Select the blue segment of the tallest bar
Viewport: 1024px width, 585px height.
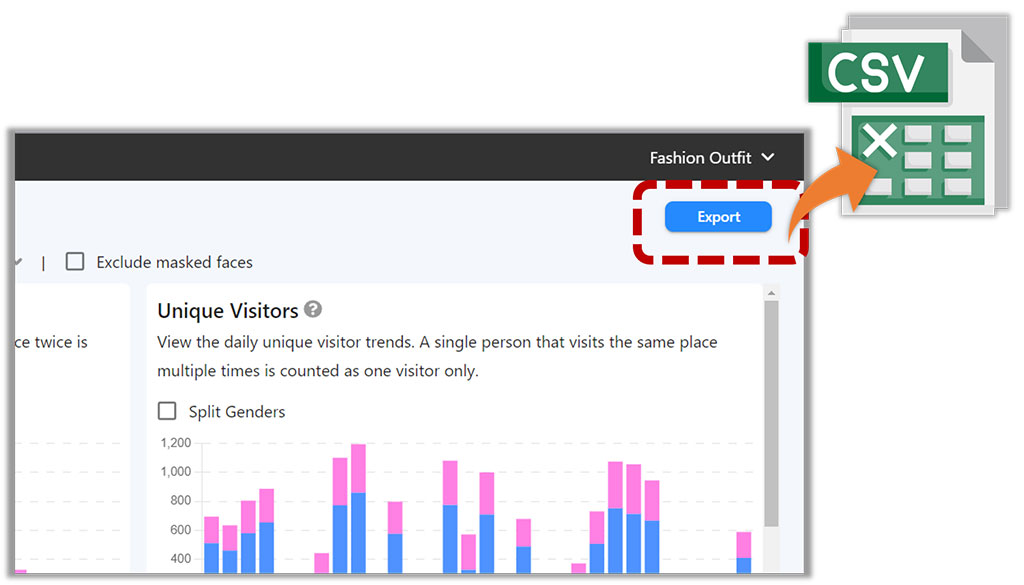point(358,532)
